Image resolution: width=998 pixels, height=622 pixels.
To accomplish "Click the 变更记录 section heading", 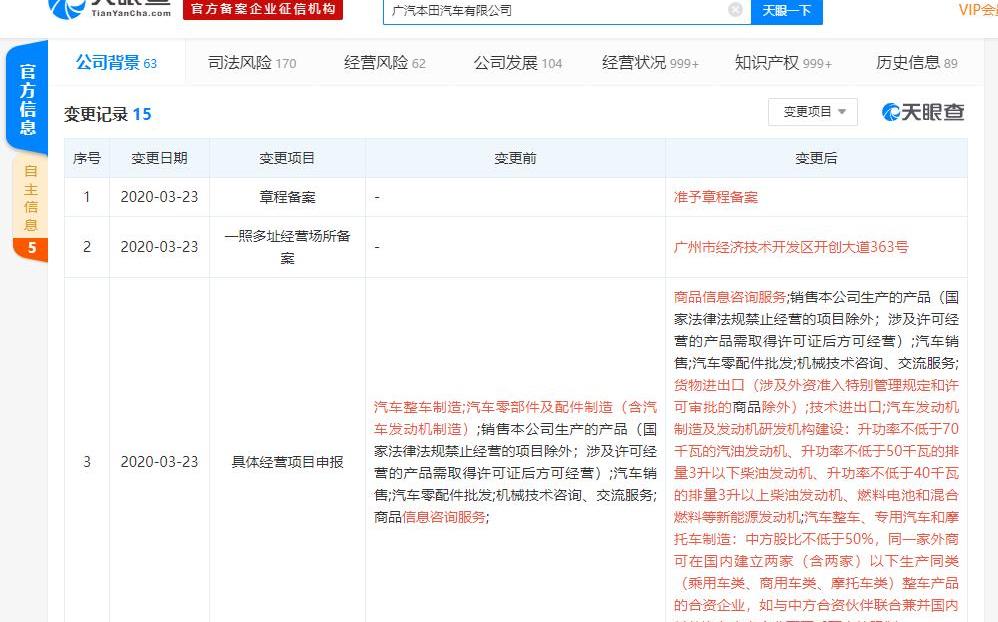I will click(x=108, y=114).
